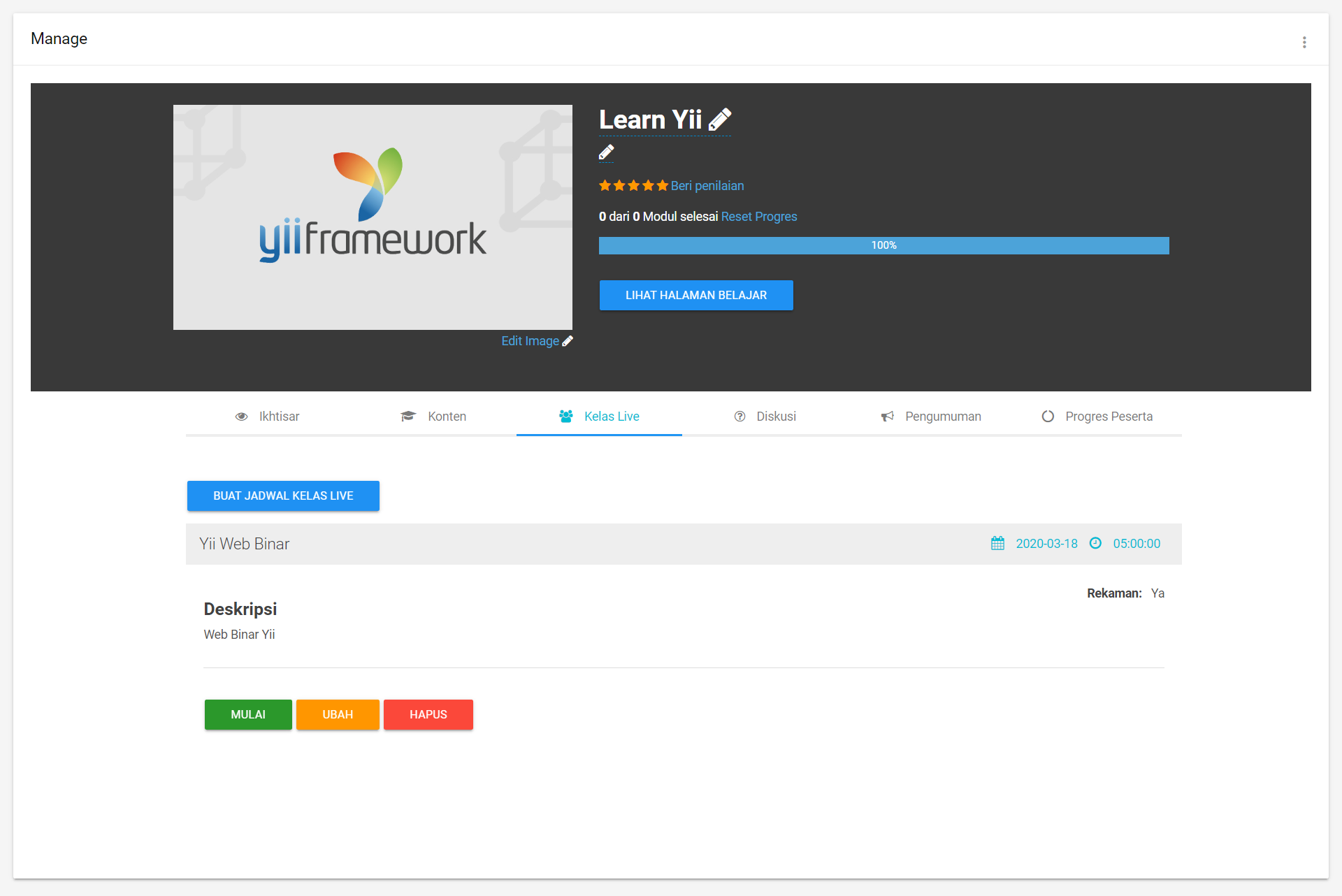1342x896 pixels.
Task: Click the Web Binar Yii description text
Action: [x=239, y=635]
